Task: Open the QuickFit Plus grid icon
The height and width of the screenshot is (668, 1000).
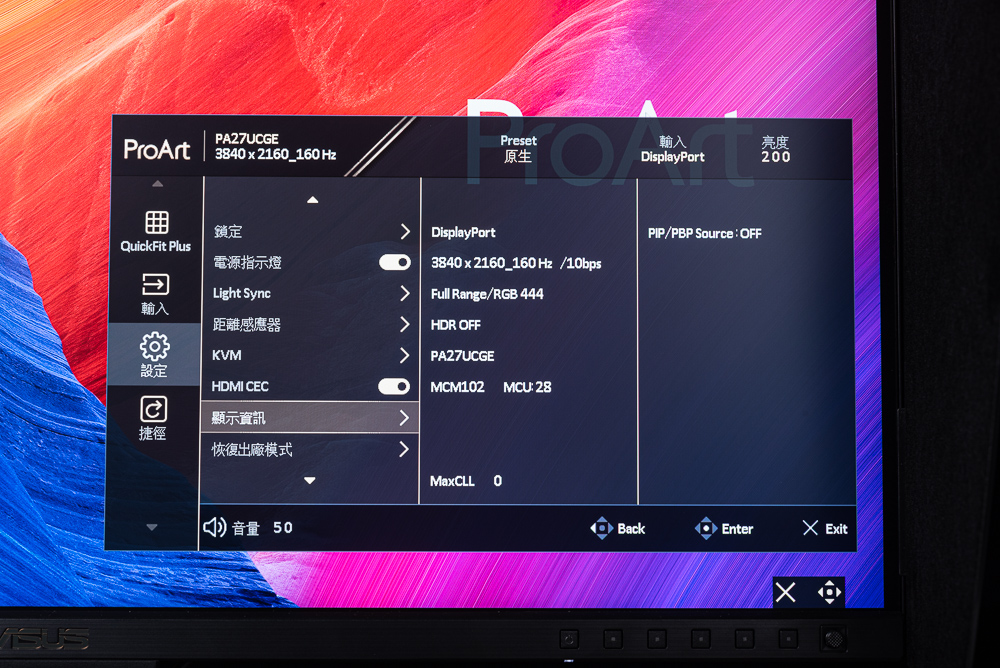Action: tap(156, 223)
